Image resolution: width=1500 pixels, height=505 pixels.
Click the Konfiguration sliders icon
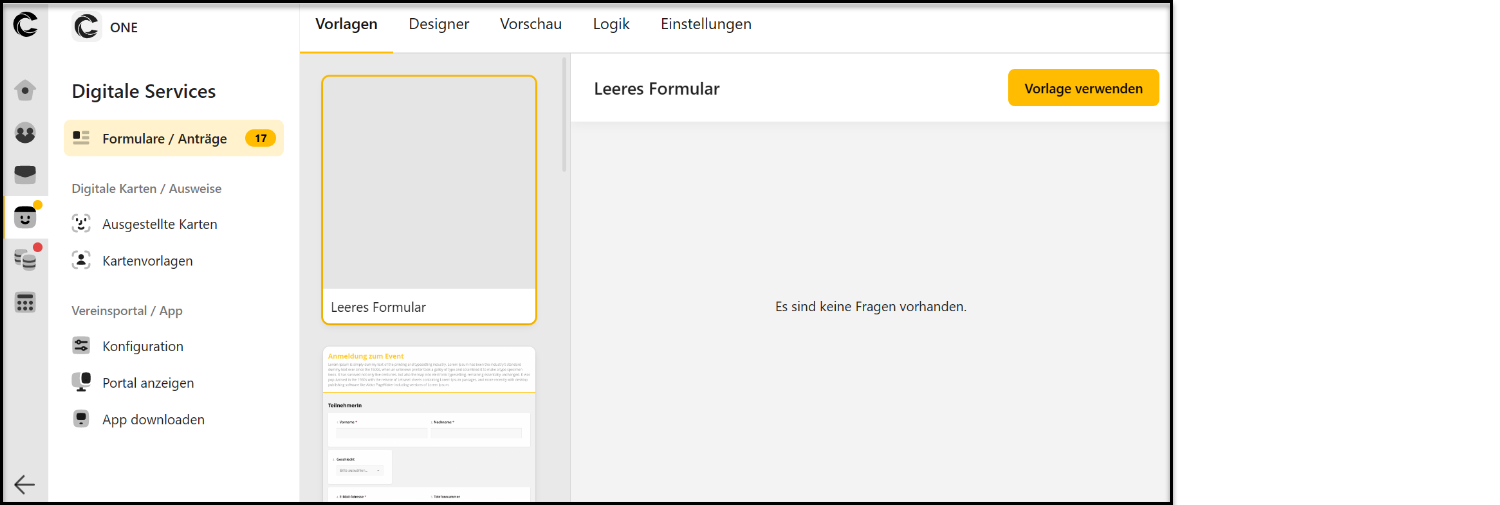click(x=81, y=346)
